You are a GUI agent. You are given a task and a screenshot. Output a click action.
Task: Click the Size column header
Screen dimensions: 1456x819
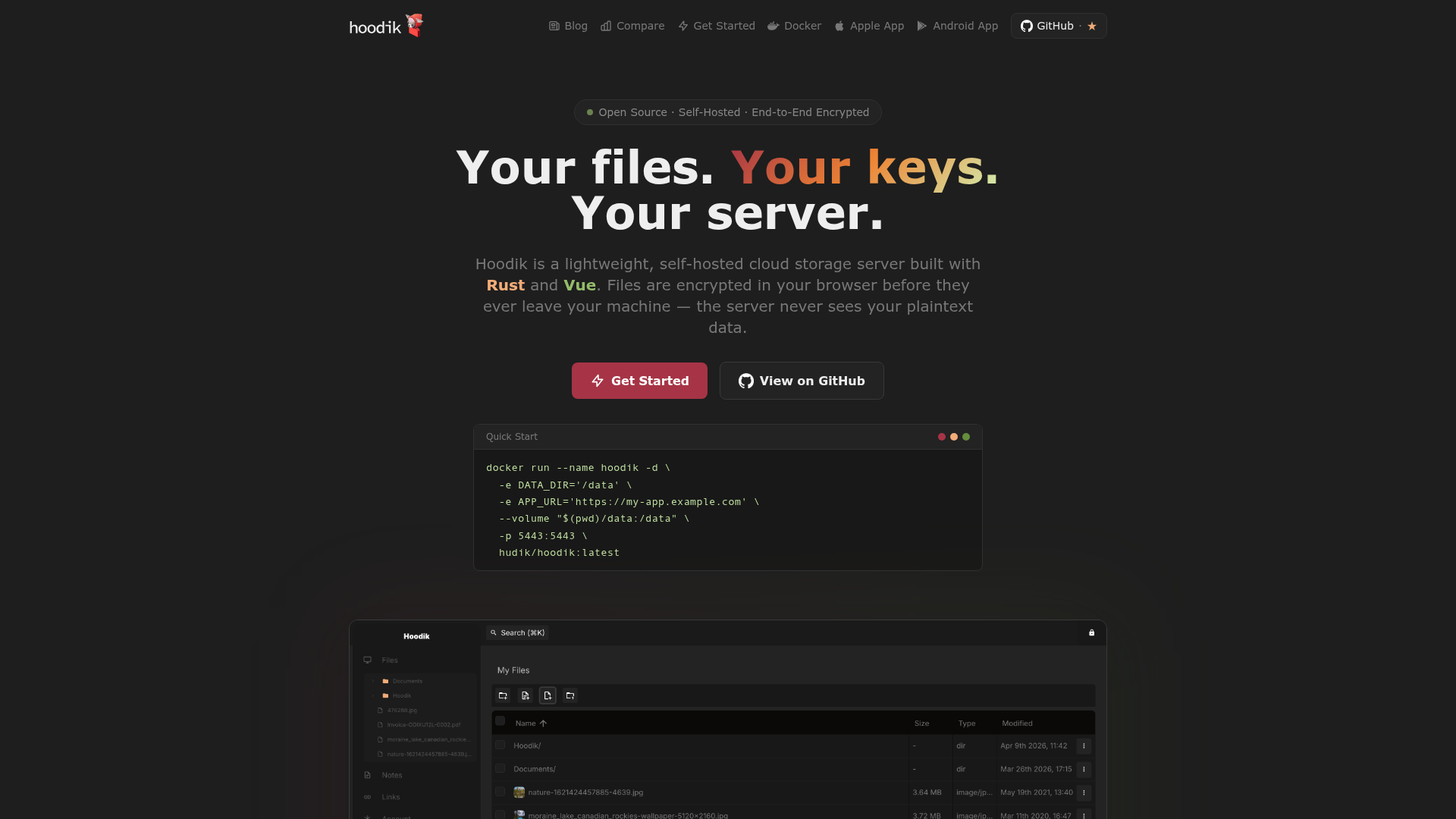point(922,723)
